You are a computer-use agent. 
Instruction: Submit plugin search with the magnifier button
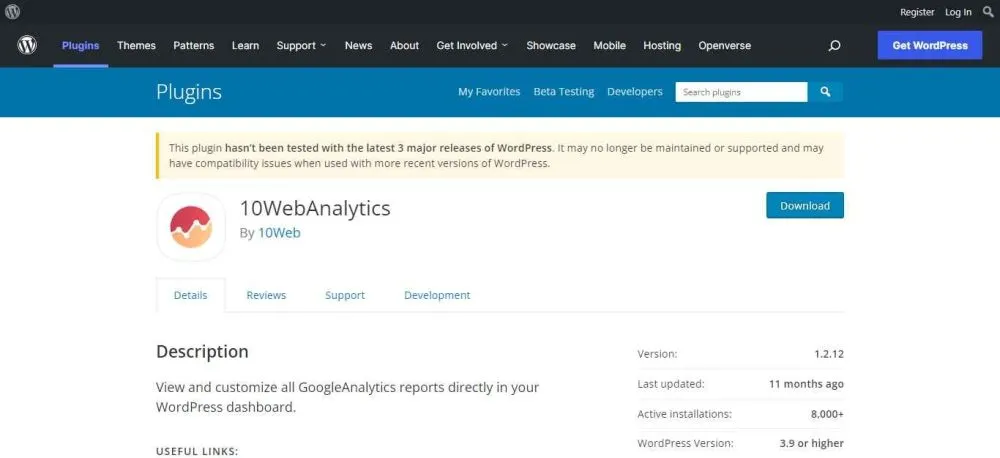(x=826, y=92)
